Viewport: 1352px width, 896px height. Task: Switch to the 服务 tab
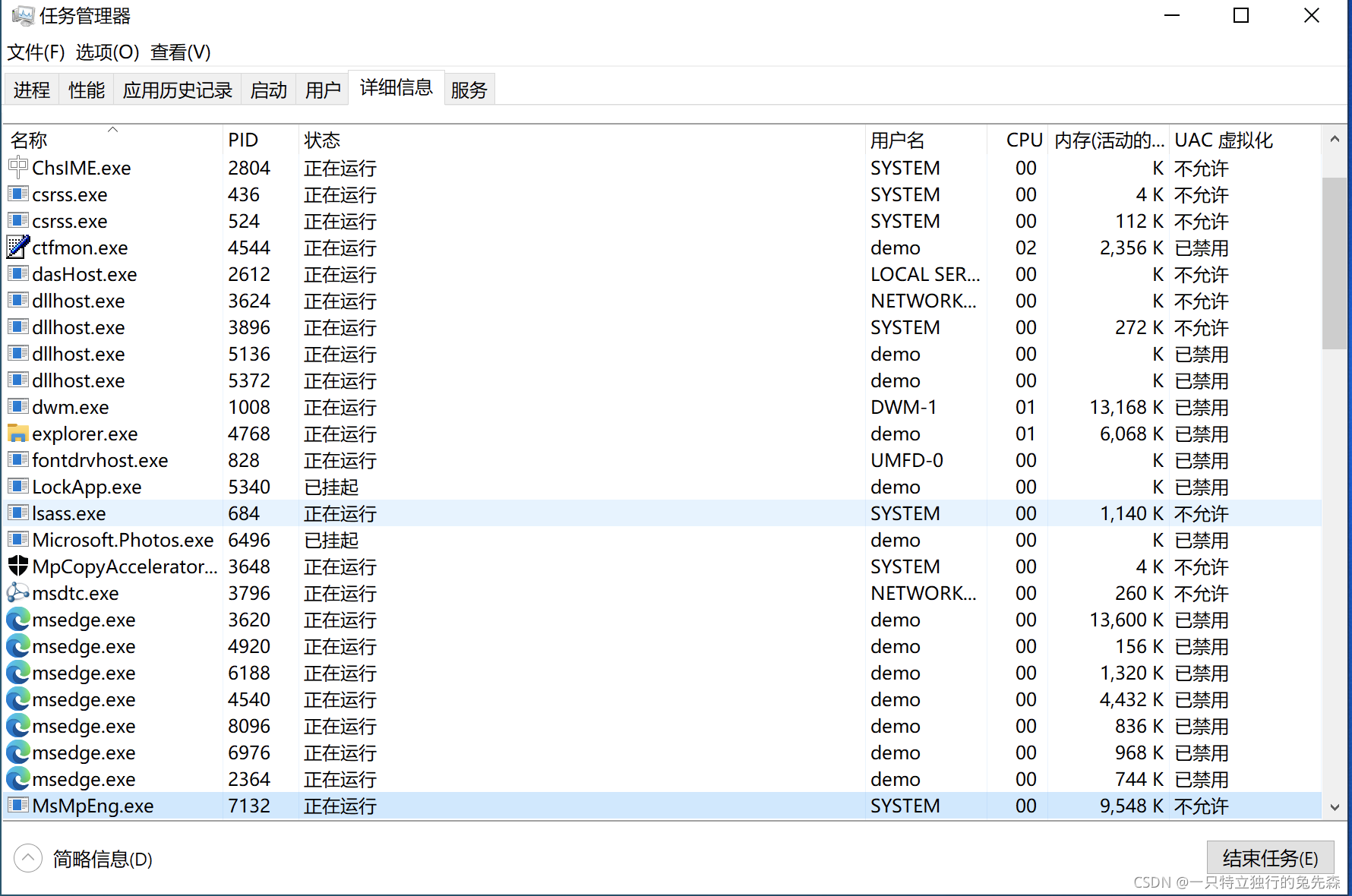(x=469, y=90)
